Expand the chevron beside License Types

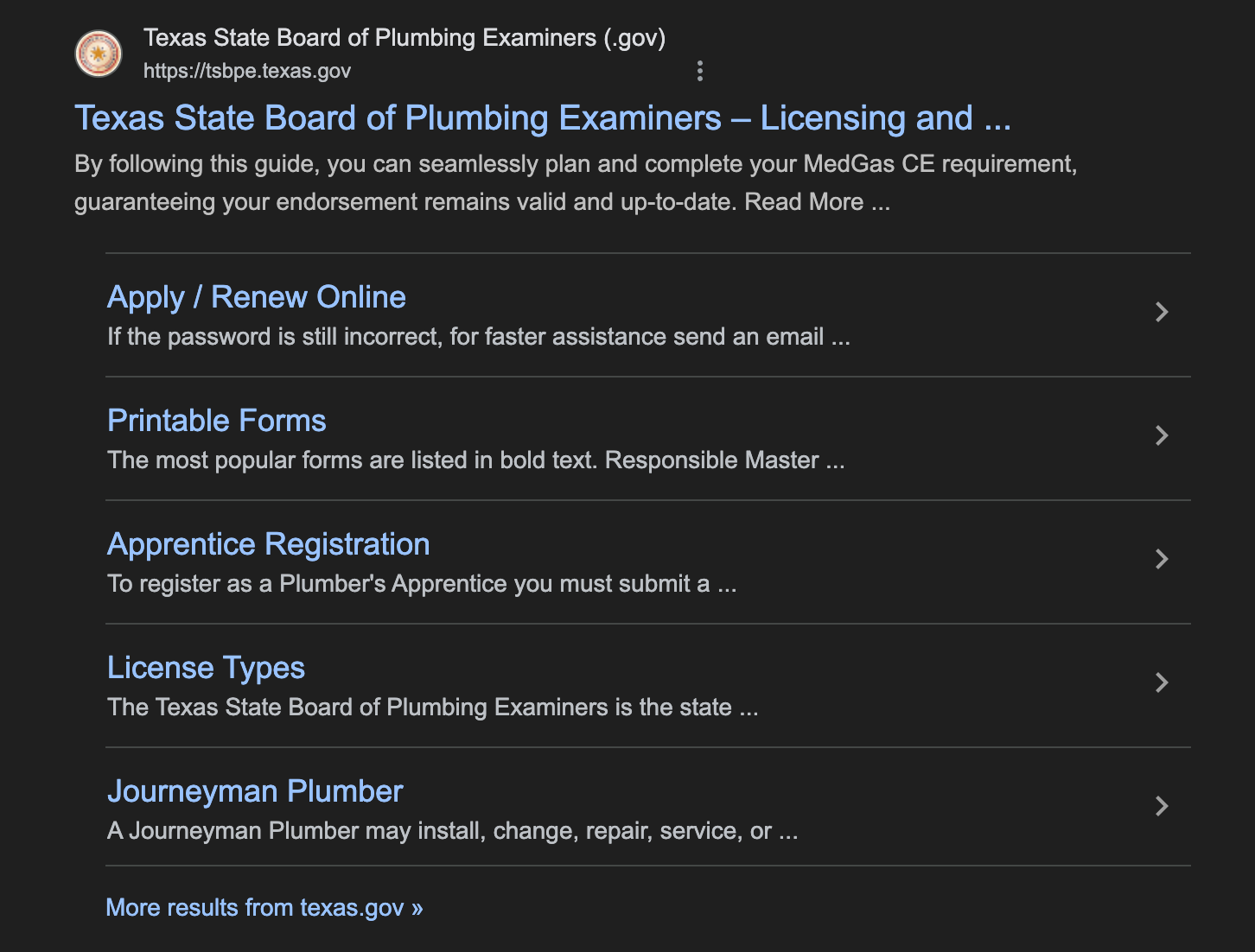click(x=1163, y=682)
